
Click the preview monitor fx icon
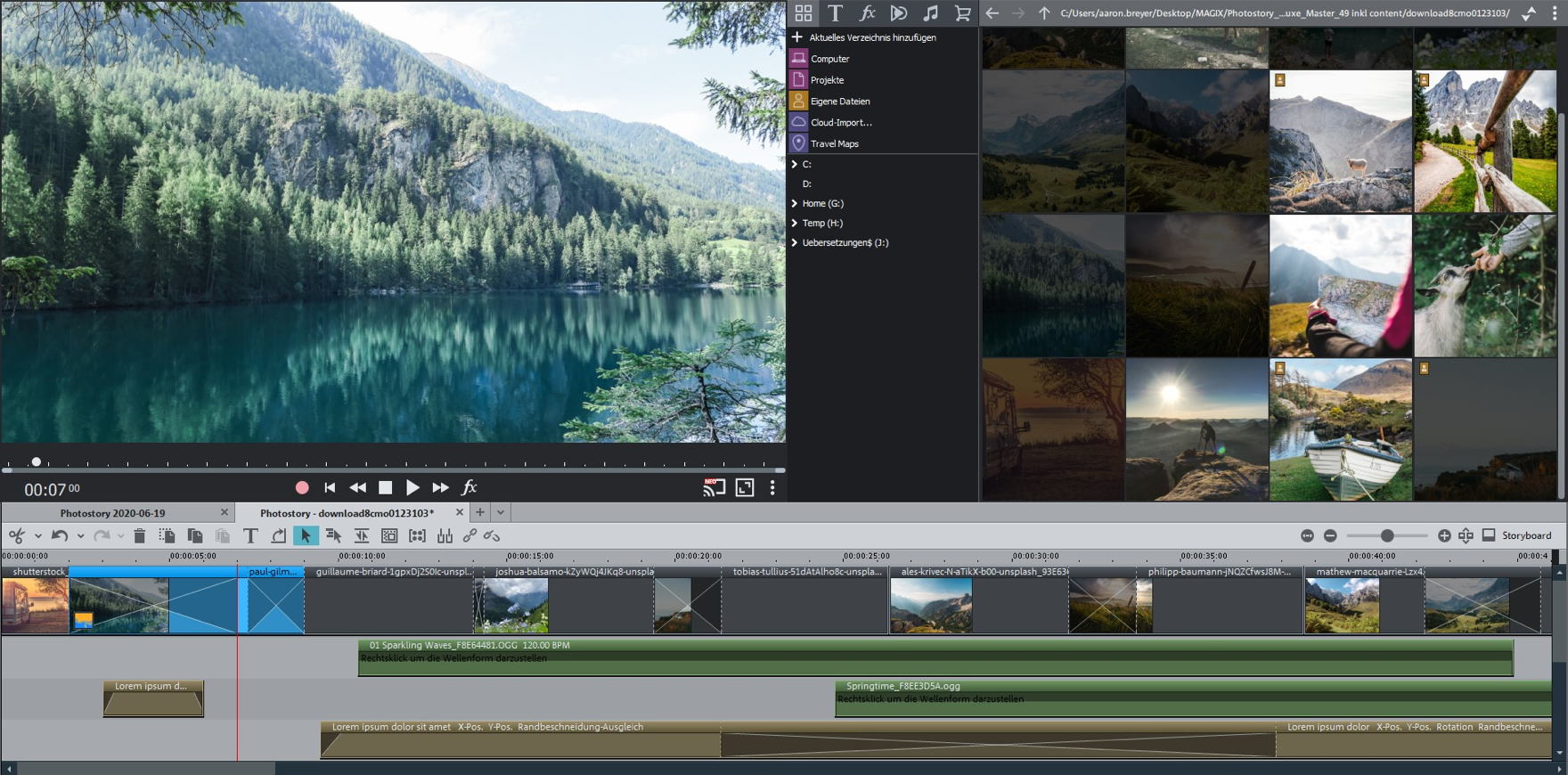[470, 487]
